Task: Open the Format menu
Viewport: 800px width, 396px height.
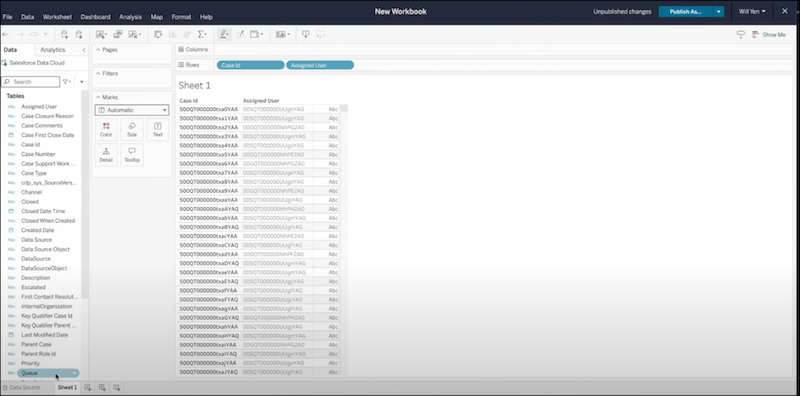Action: pyautogui.click(x=181, y=17)
